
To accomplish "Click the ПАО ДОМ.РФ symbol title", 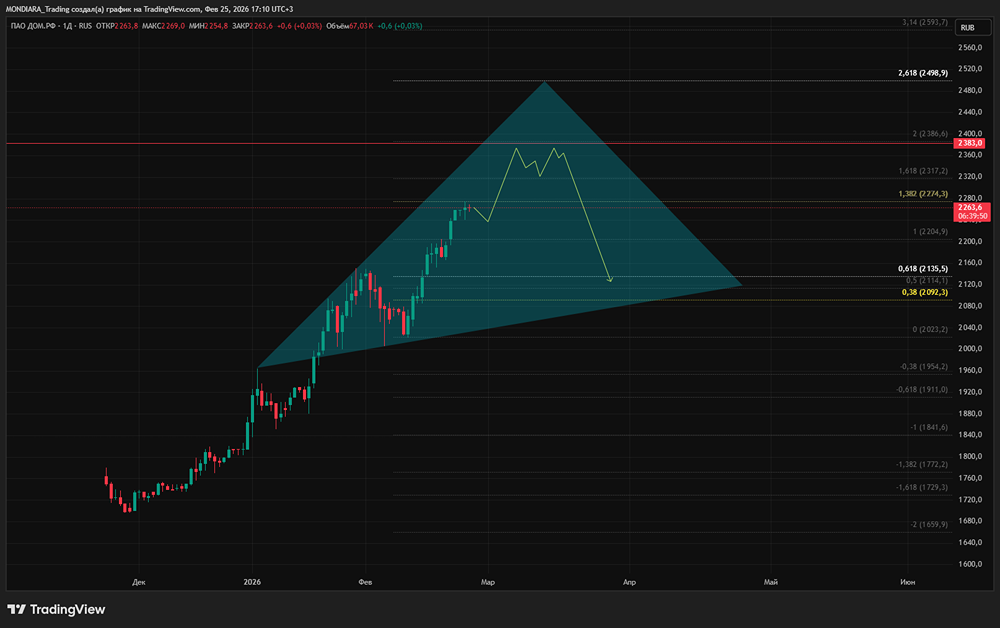I will click(x=34, y=25).
